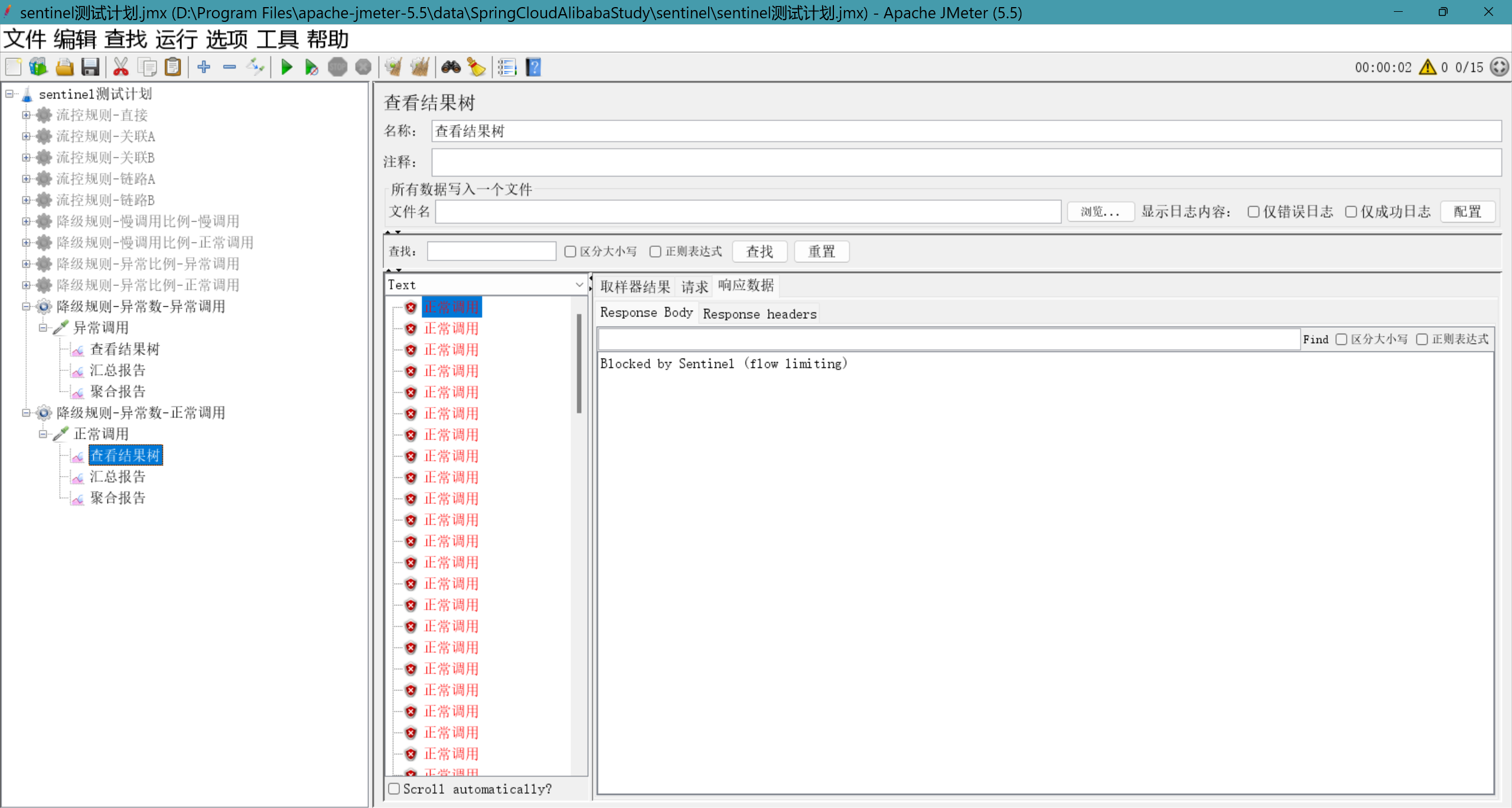Click the Cut scissors toolbar icon
This screenshot has width=1512, height=808.
[121, 67]
